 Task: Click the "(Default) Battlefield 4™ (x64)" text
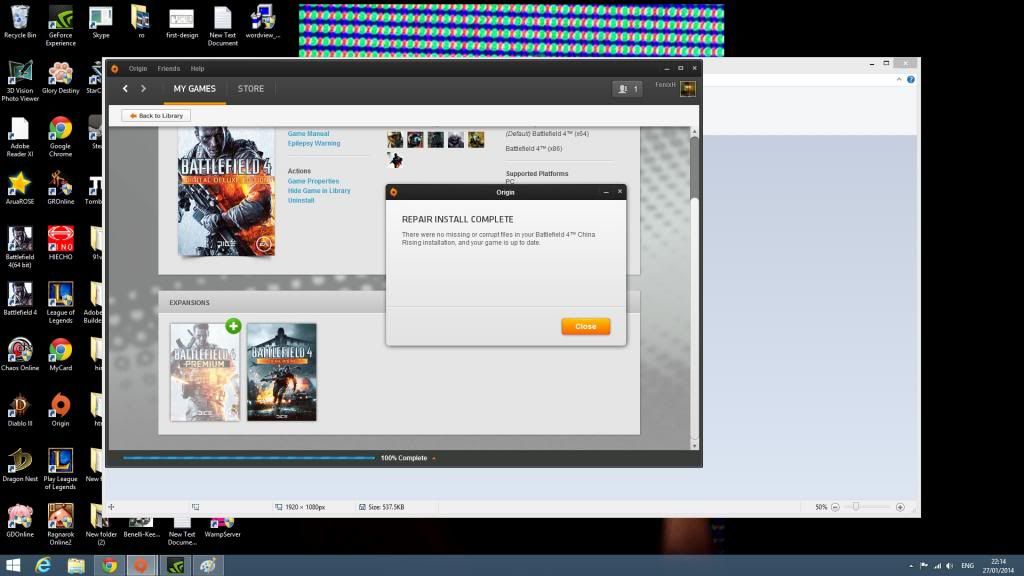[547, 134]
